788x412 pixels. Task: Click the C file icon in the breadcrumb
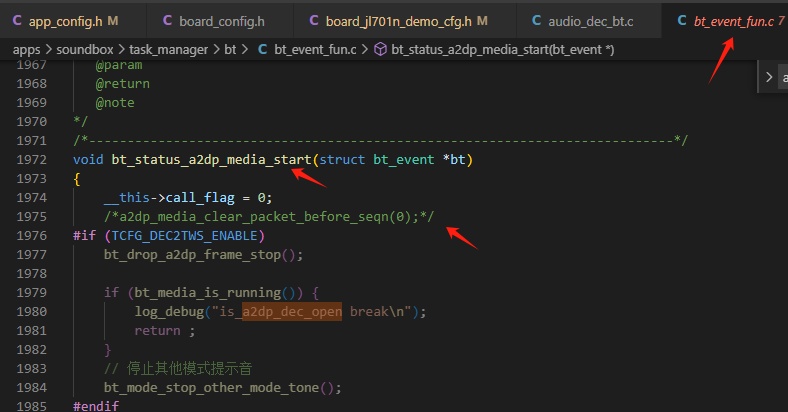(x=262, y=49)
